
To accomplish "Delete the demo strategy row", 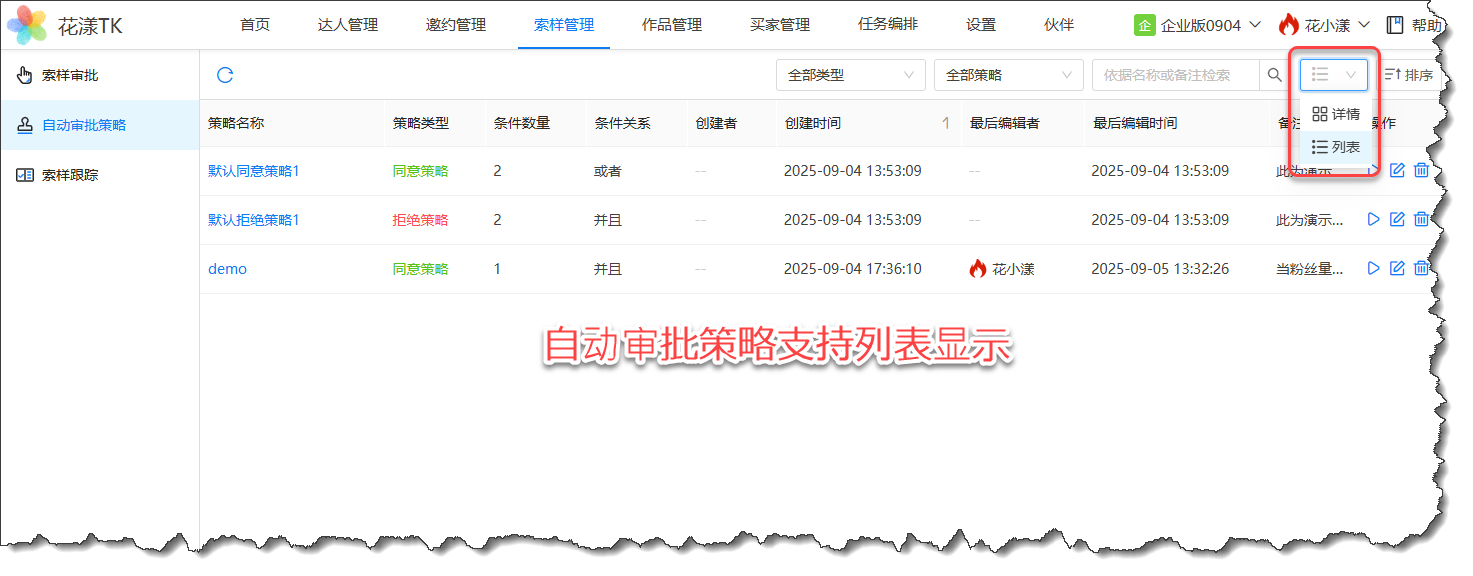I will click(x=1420, y=268).
